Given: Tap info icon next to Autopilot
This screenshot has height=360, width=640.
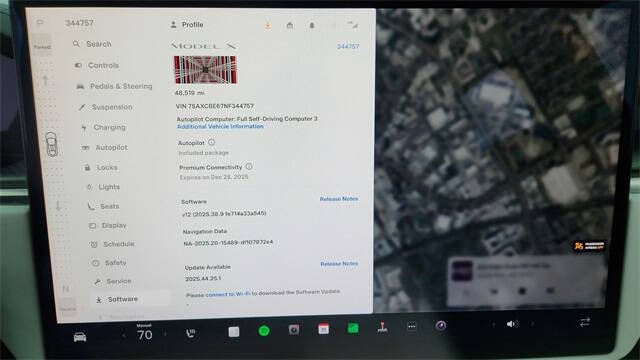Looking at the screenshot, I should coord(211,142).
